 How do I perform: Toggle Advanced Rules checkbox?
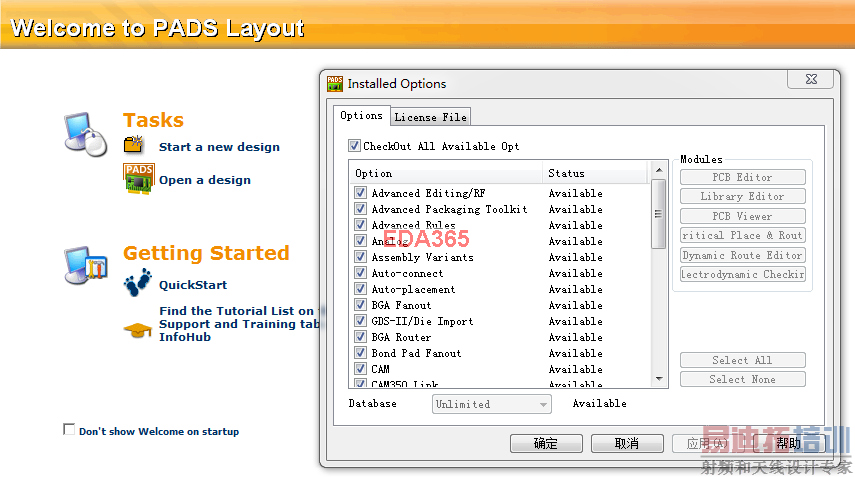(360, 225)
